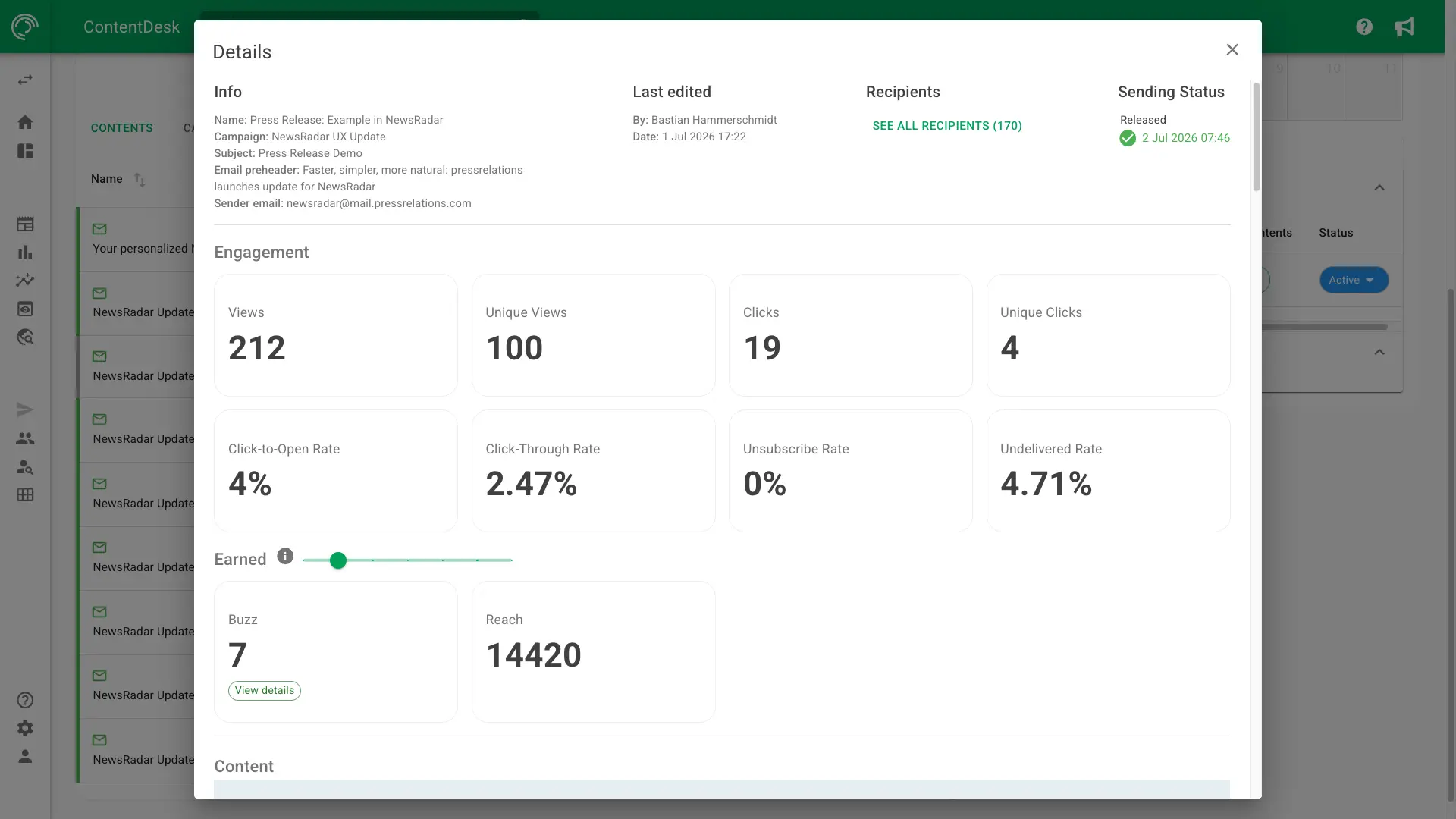The width and height of the screenshot is (1456, 819).
Task: Open the preview eye window icon in sidebar
Action: click(25, 309)
